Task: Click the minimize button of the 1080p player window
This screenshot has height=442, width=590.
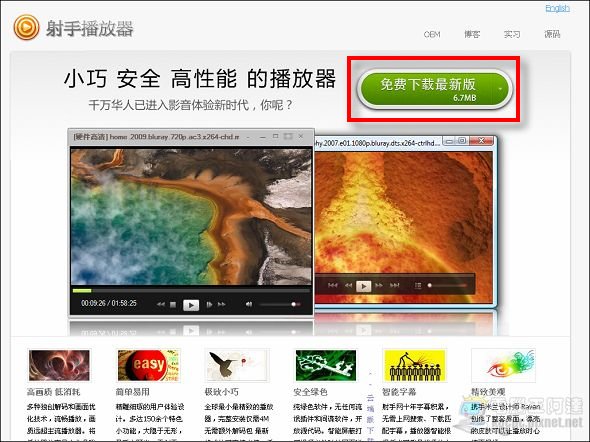Action: click(x=449, y=141)
